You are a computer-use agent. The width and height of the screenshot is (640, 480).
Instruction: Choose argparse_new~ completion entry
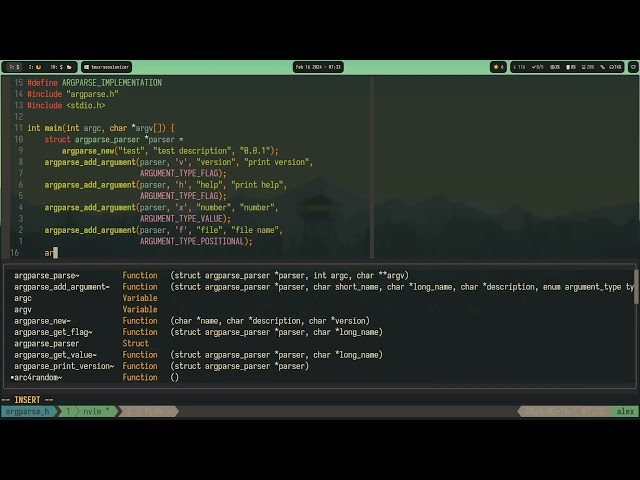[x=42, y=321]
